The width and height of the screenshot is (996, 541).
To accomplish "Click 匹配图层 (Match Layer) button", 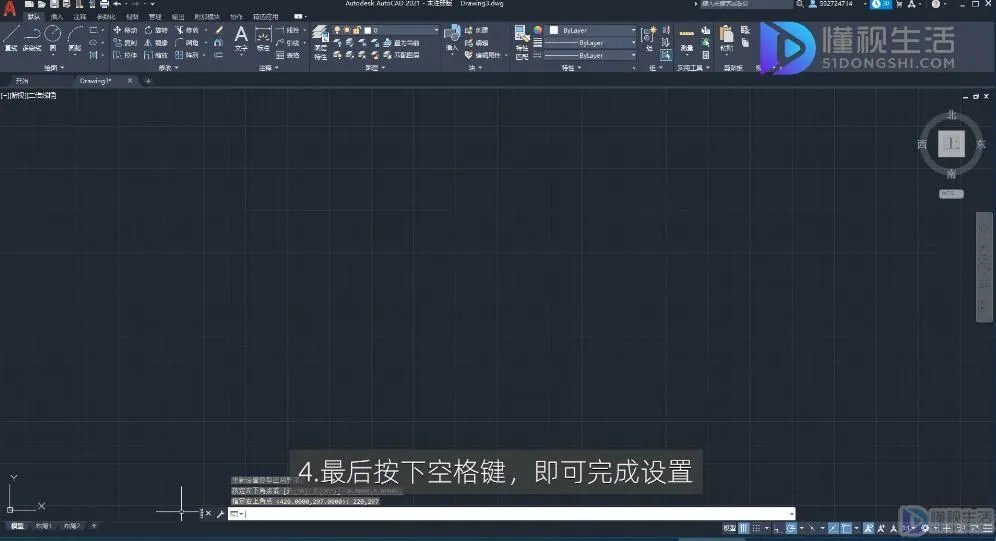I will pyautogui.click(x=401, y=55).
